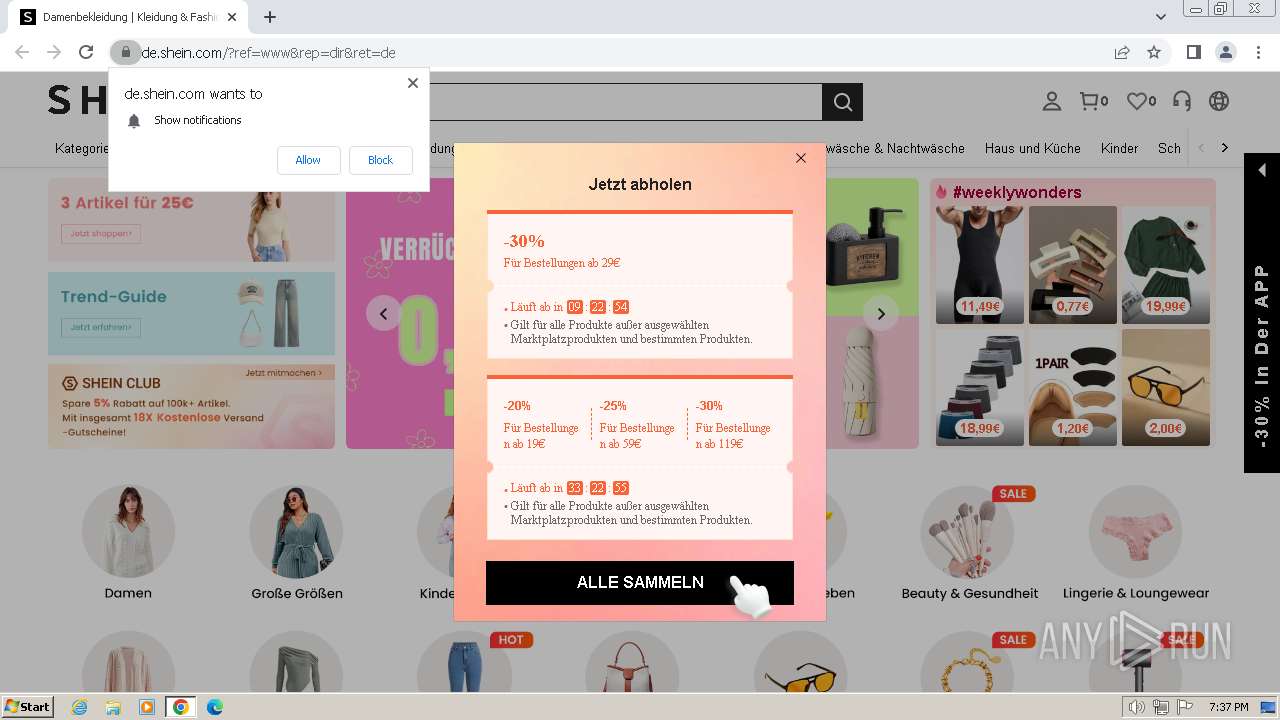This screenshot has width=1280, height=720.
Task: Open the Windows Start menu
Action: [x=27, y=707]
